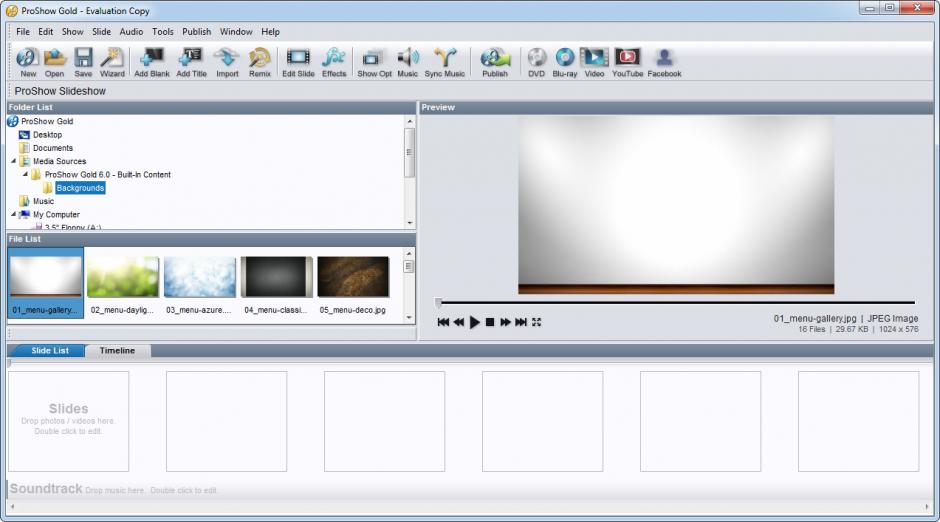Switch to the Timeline tab
Screen dimensions: 940x522
click(x=118, y=351)
